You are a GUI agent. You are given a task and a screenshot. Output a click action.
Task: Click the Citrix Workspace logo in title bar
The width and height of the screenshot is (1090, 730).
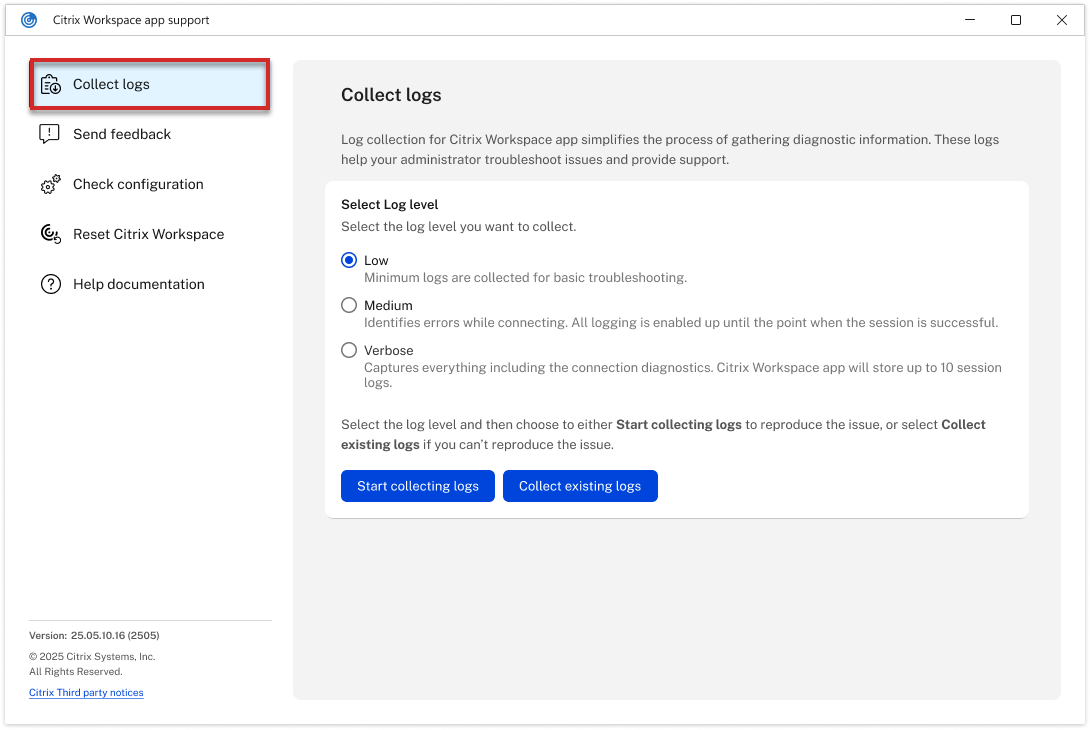tap(29, 20)
